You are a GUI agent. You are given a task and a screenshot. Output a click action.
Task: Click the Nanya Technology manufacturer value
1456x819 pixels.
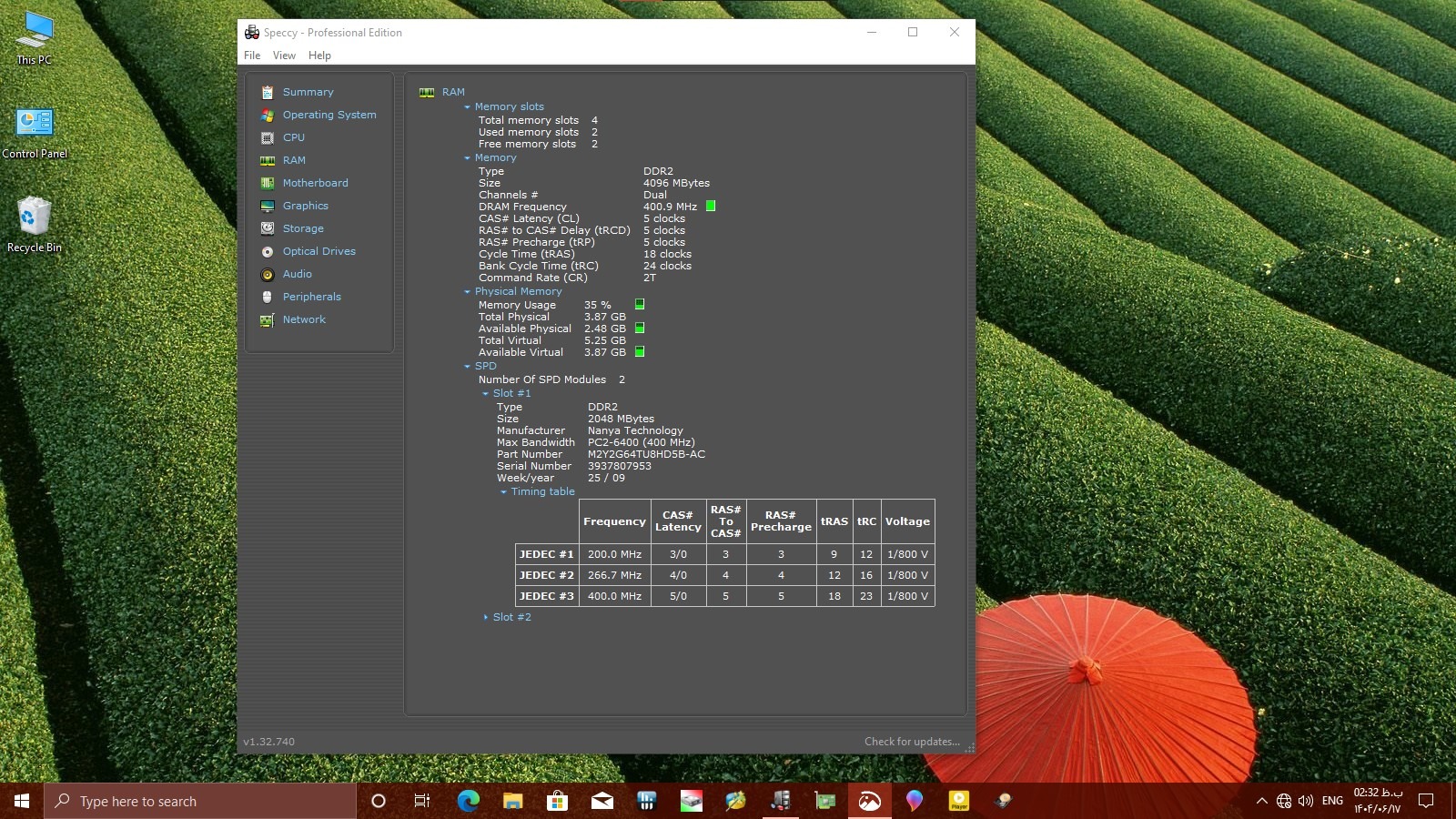click(635, 430)
